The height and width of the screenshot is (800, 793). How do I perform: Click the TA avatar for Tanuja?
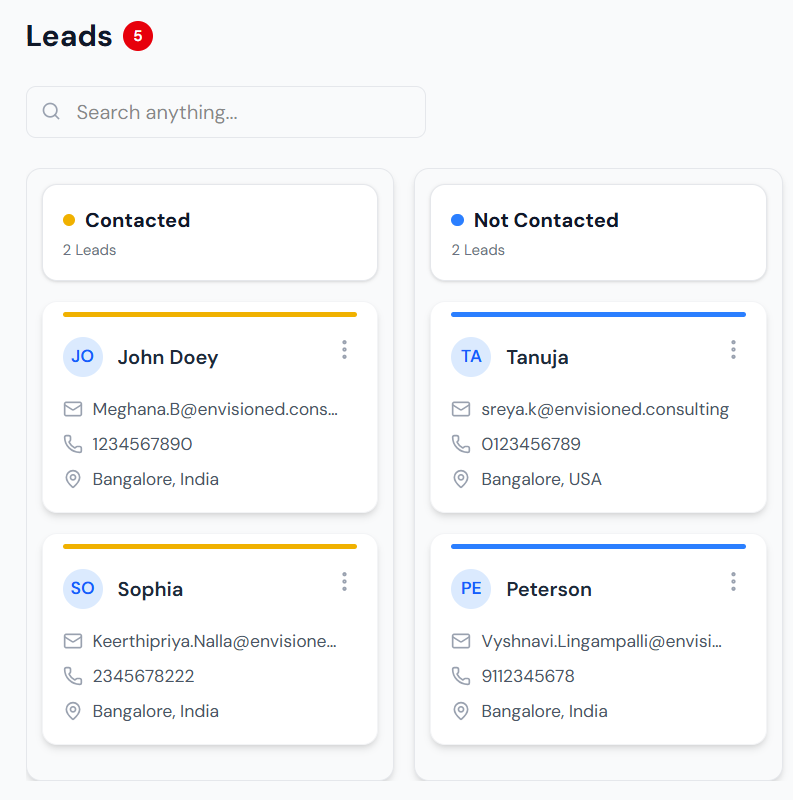click(471, 357)
